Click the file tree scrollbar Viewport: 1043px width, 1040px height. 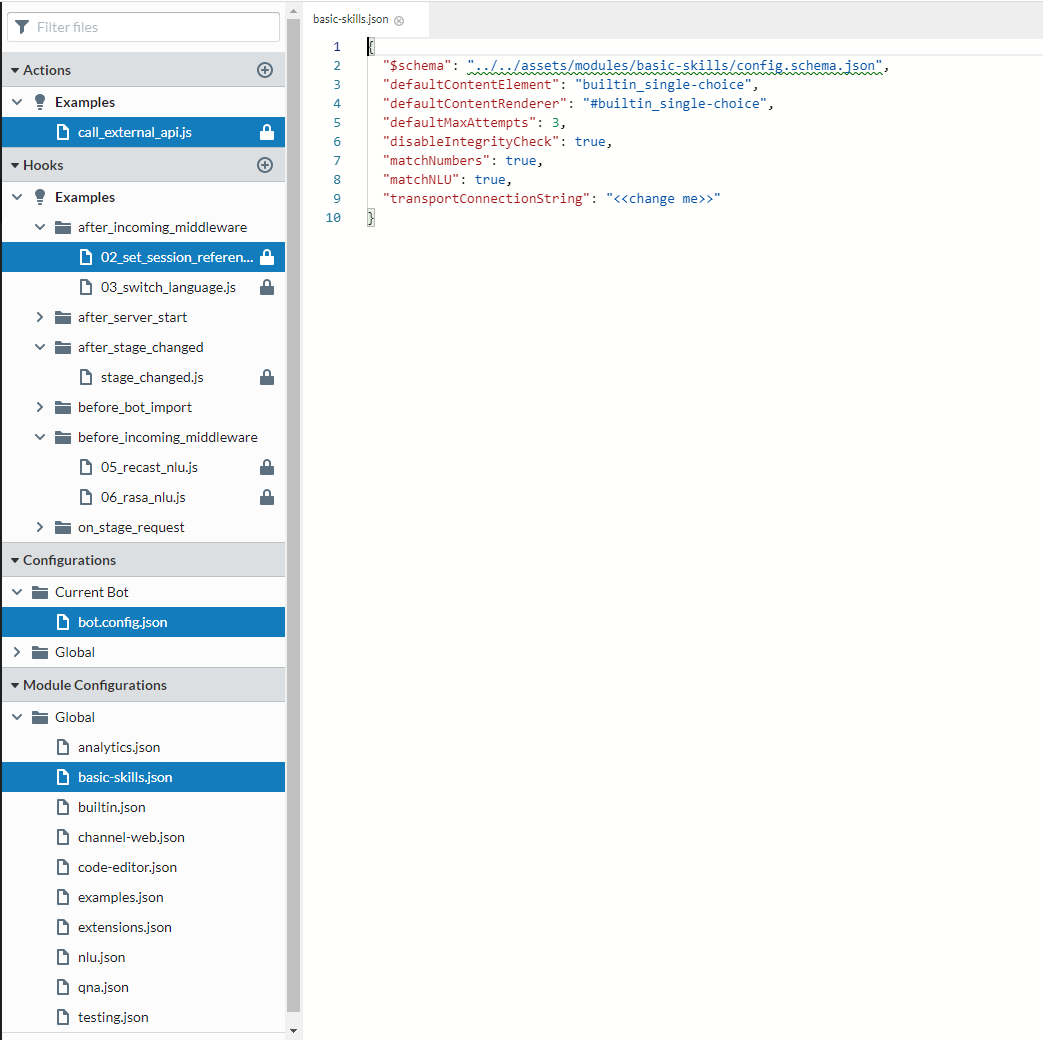pyautogui.click(x=294, y=500)
